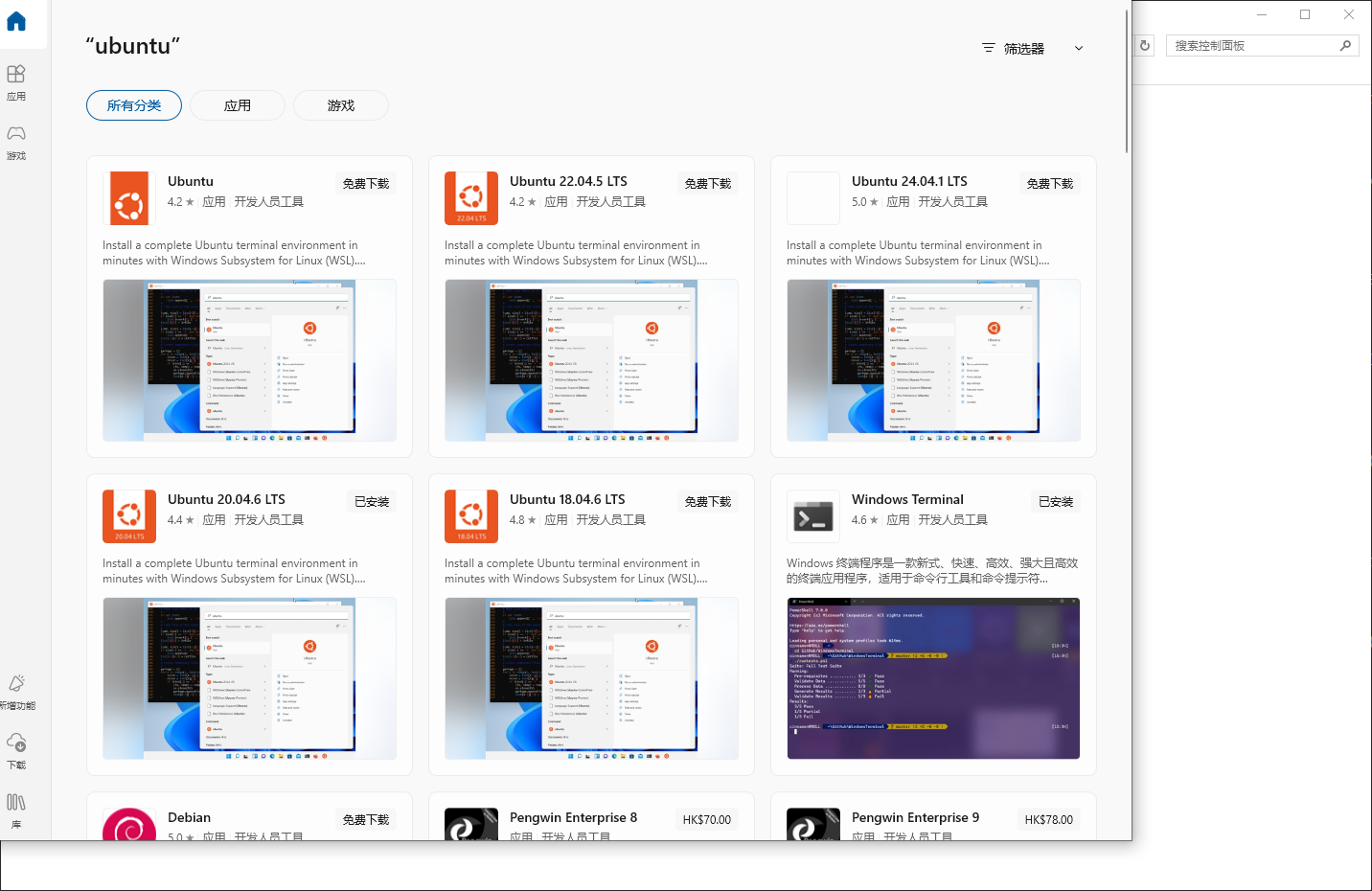Click 免费下载 for Ubuntu
The height and width of the screenshot is (891, 1372).
pos(366,183)
